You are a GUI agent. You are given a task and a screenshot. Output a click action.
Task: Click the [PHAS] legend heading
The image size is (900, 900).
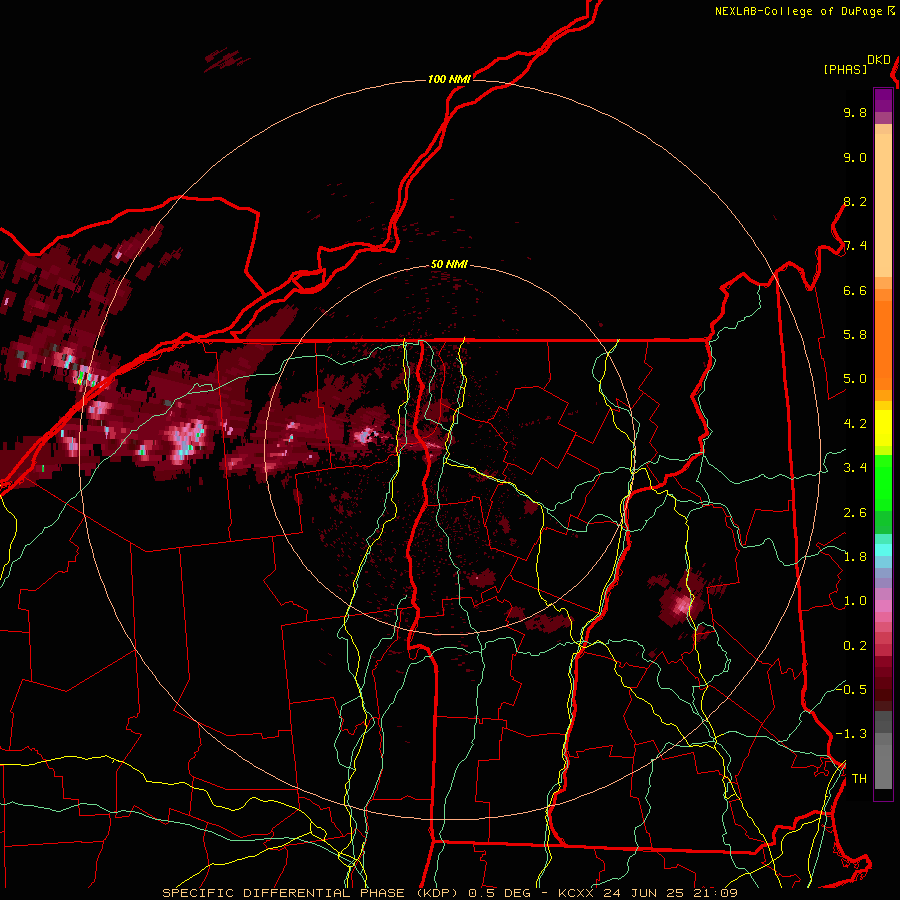[845, 69]
